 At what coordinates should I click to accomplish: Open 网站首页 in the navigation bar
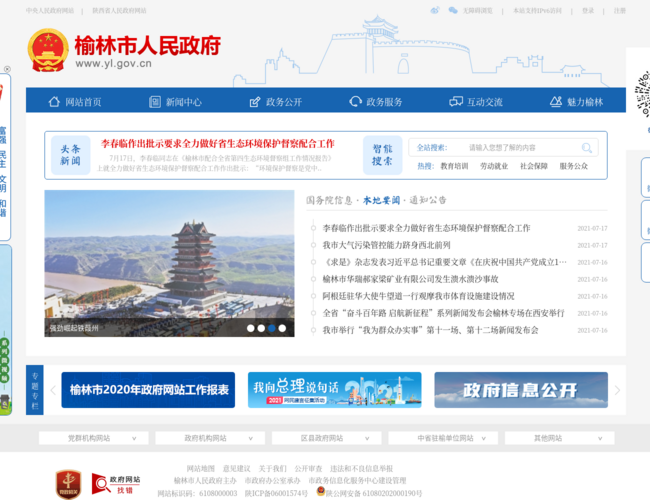click(83, 102)
